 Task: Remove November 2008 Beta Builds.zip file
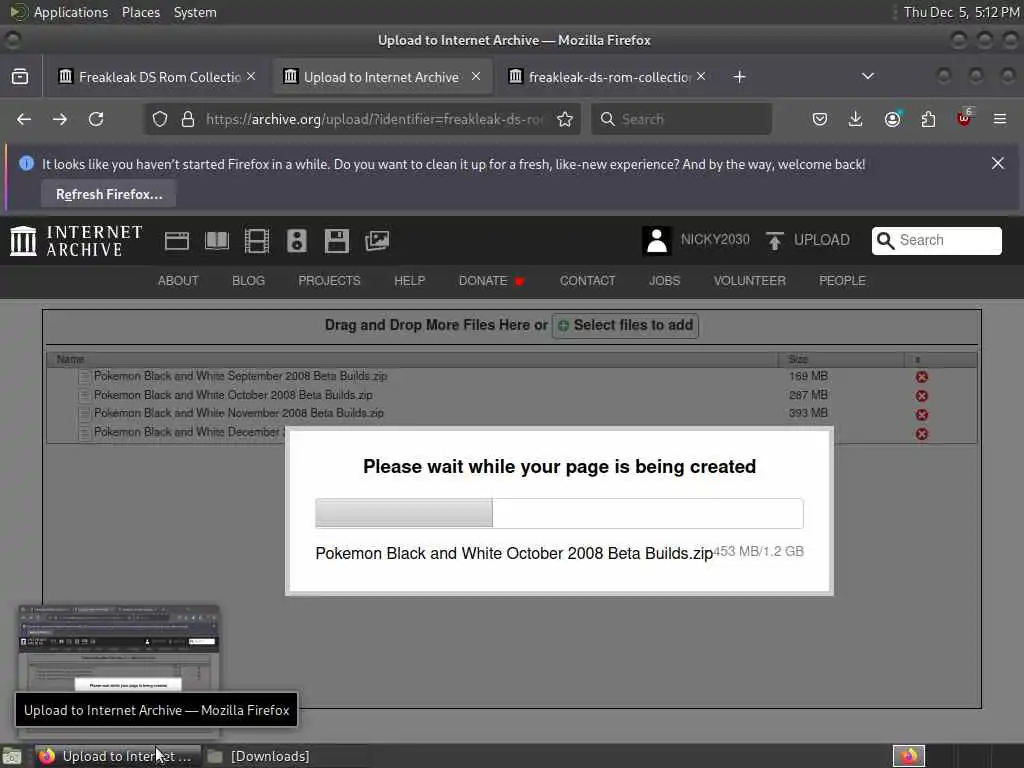tap(921, 415)
